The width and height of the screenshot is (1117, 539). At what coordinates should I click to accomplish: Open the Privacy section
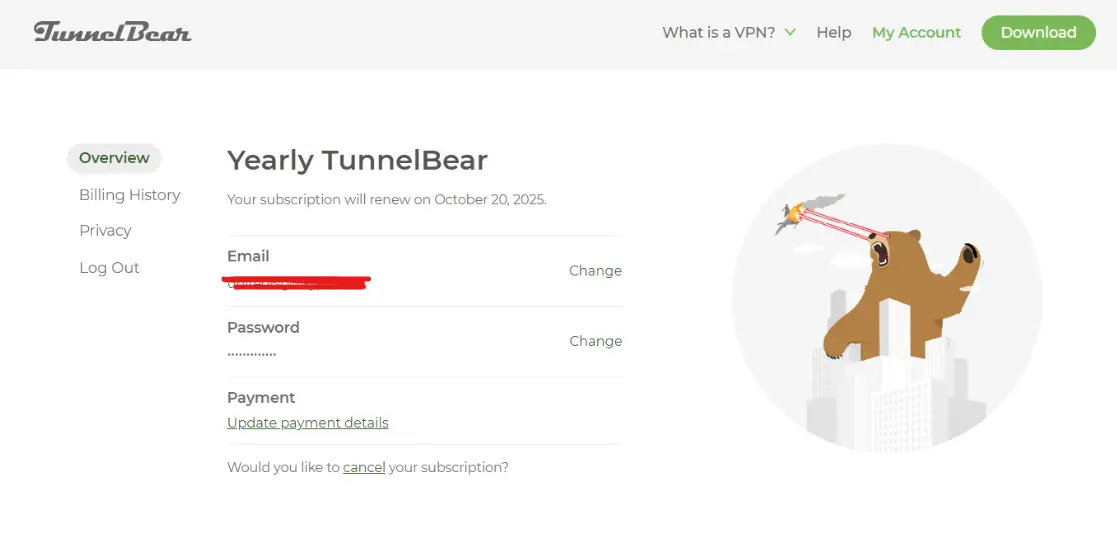105,231
